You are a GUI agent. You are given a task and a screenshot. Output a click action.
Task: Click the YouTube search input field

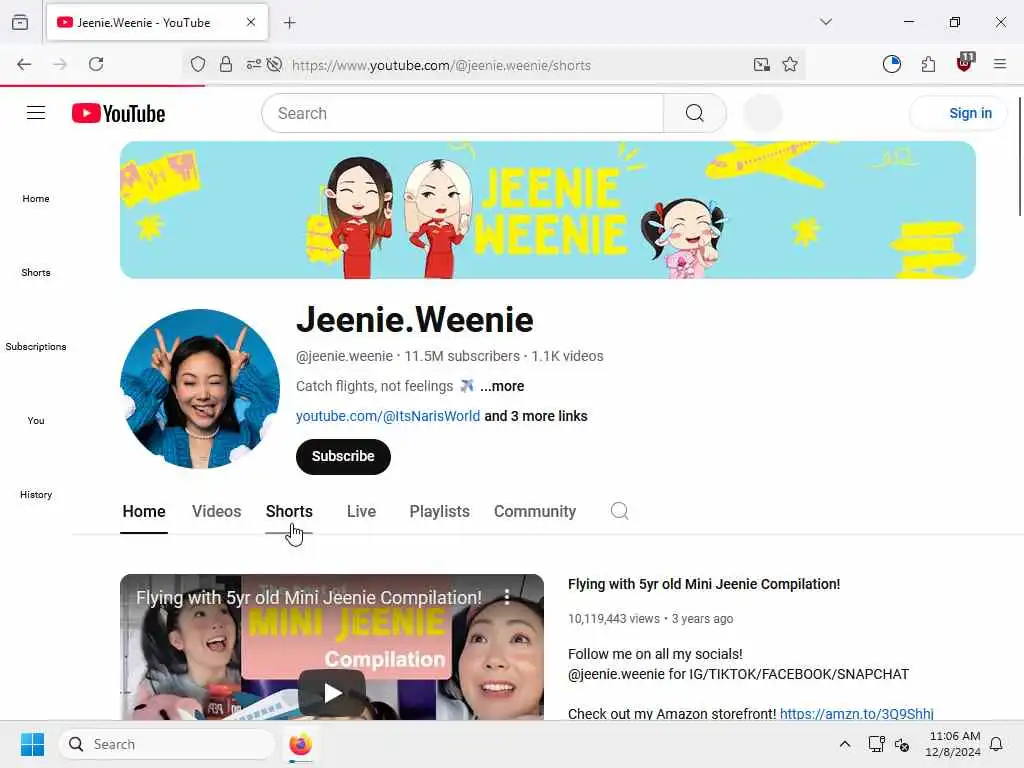point(462,113)
